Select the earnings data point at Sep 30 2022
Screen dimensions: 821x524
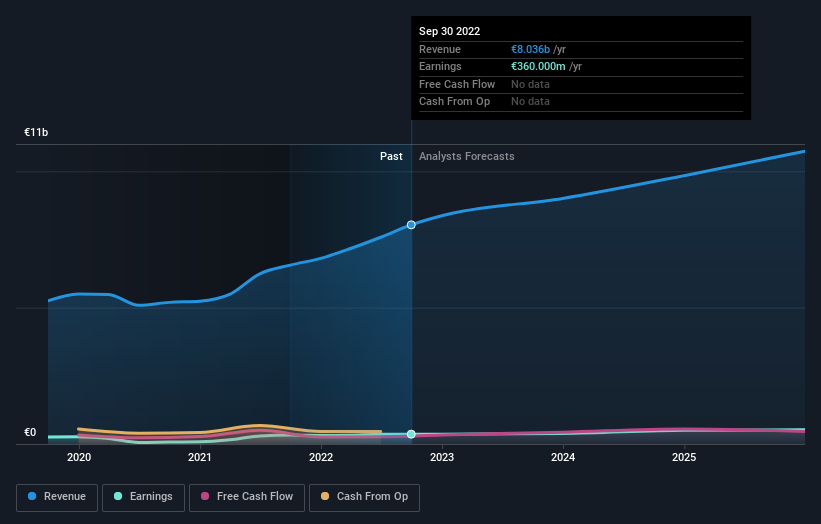[411, 434]
